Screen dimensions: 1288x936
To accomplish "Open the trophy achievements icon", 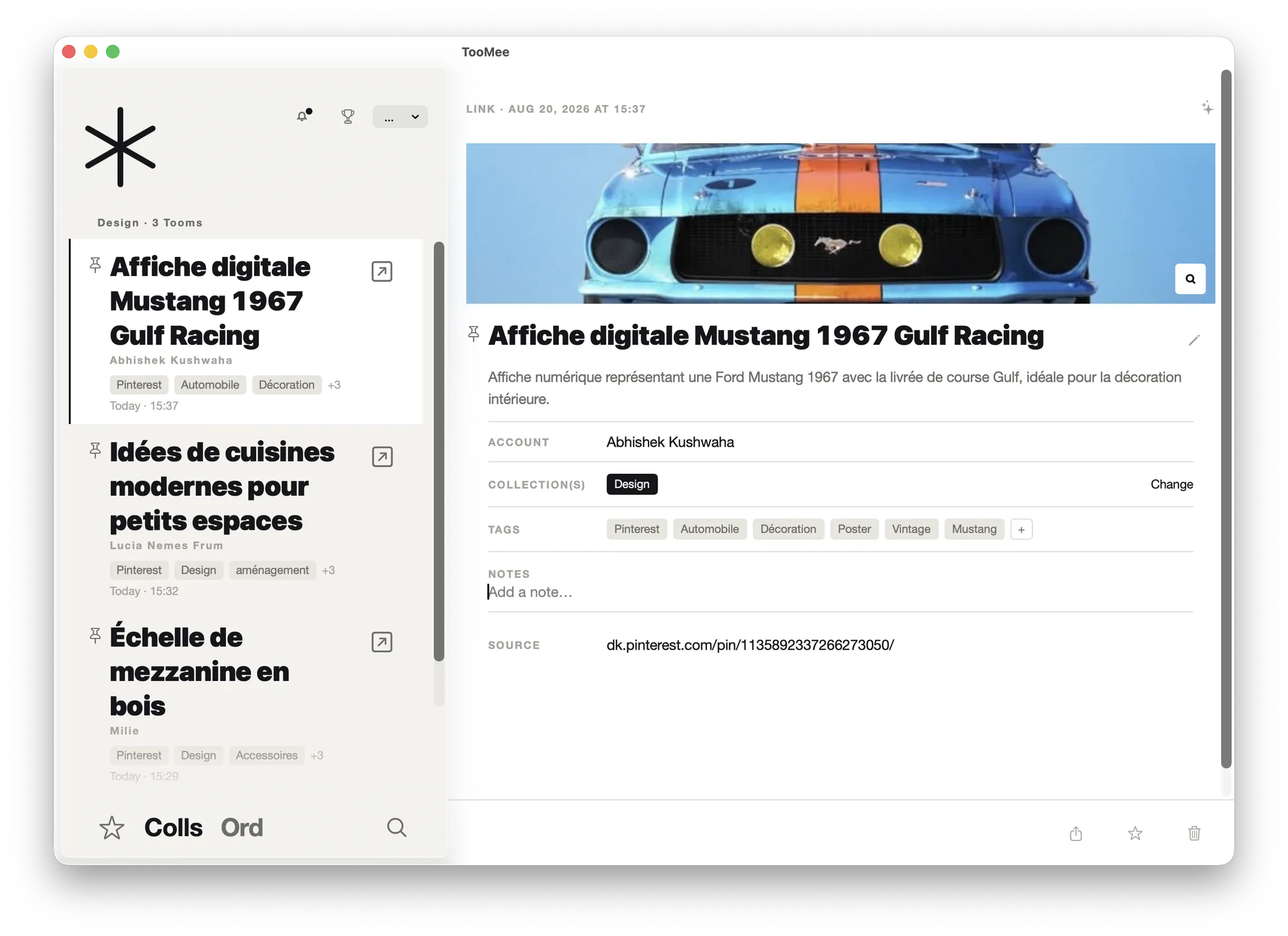I will click(x=348, y=117).
